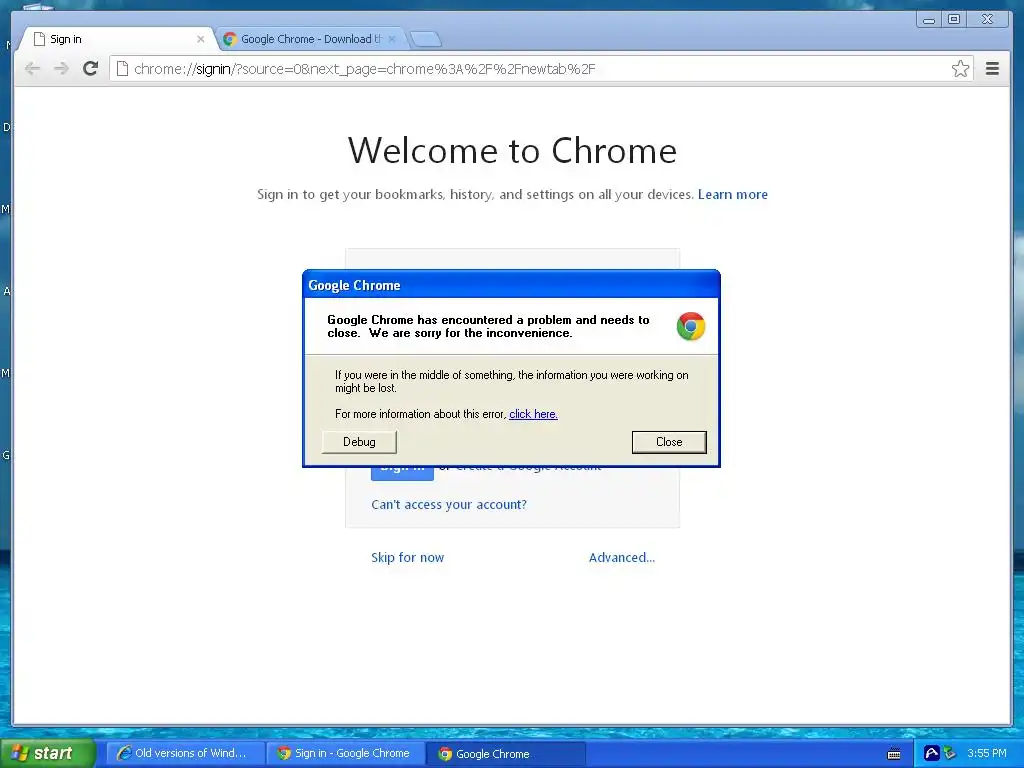Switch to Old versions of Wind... taskbar item
This screenshot has height=768, width=1024.
pos(185,754)
